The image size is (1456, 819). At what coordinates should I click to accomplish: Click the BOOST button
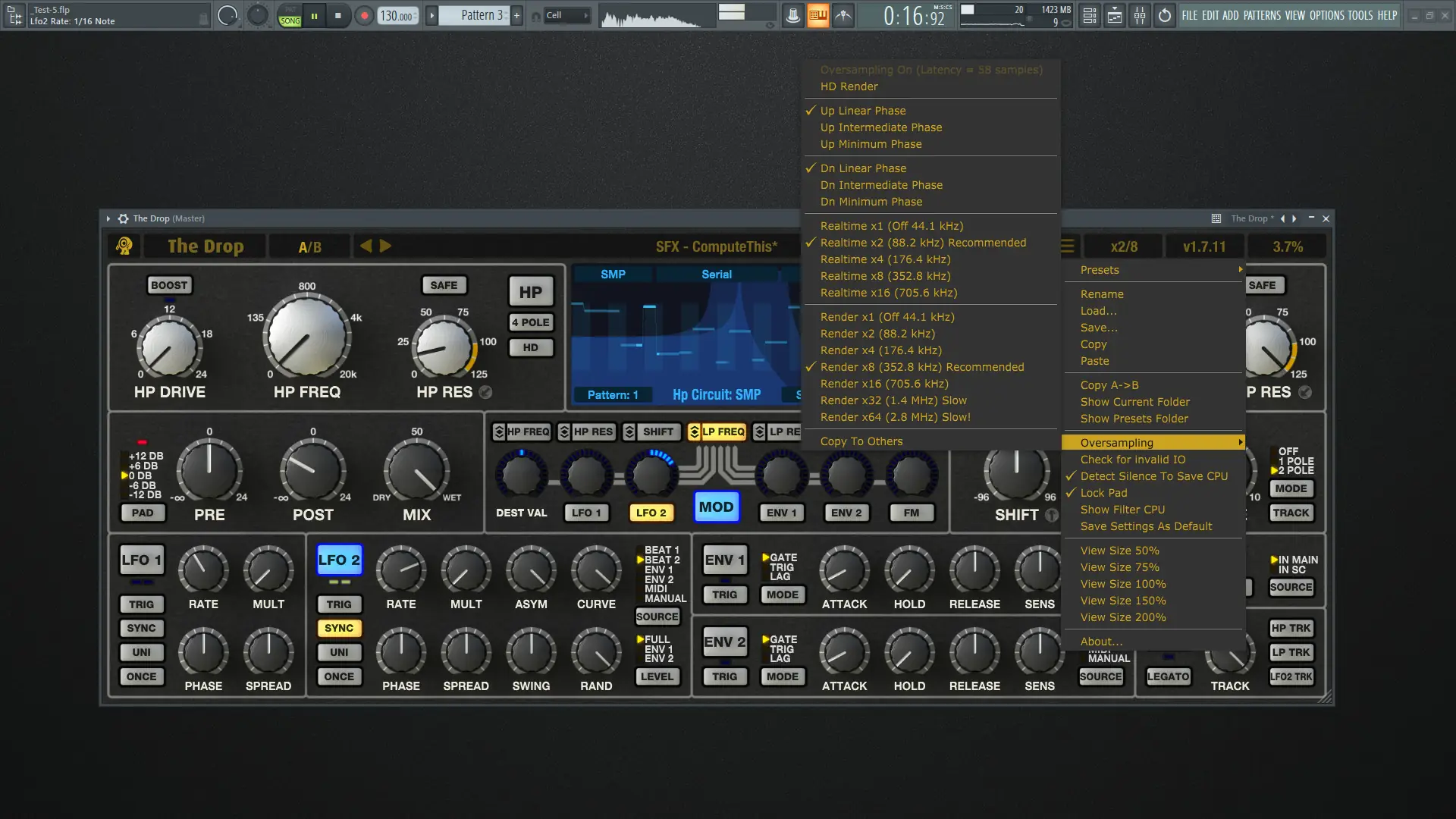(169, 285)
